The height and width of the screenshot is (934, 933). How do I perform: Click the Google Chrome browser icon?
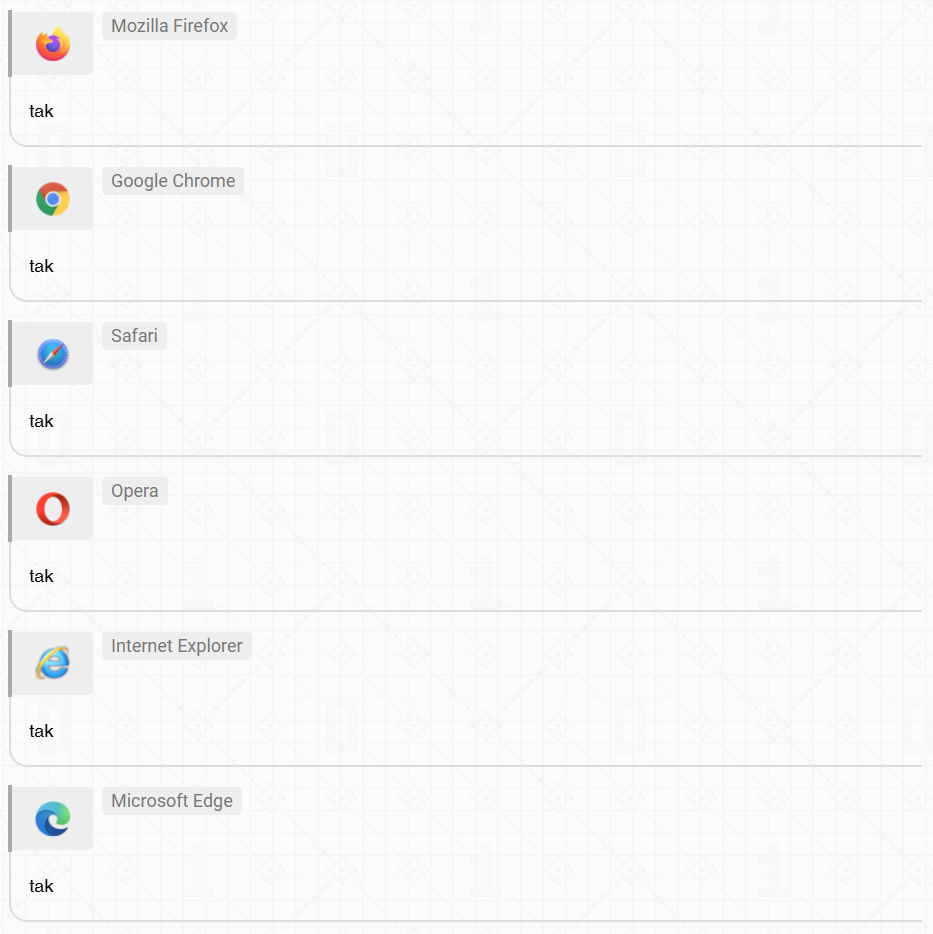tap(53, 199)
